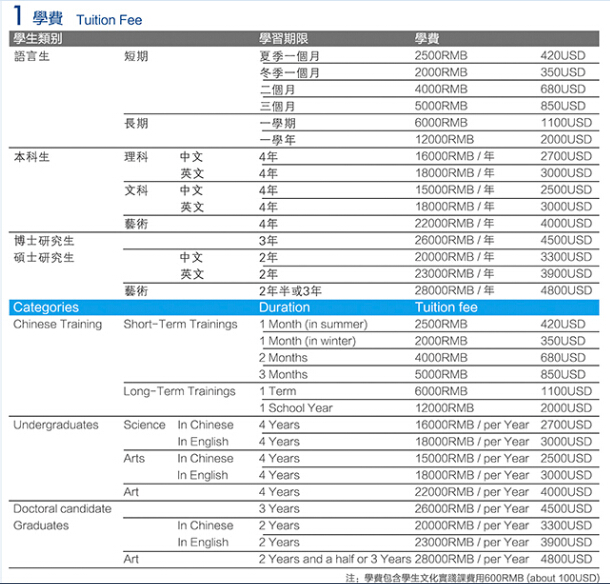Click the "Categories" header in blue bar
This screenshot has height=584, width=610.
click(x=46, y=307)
